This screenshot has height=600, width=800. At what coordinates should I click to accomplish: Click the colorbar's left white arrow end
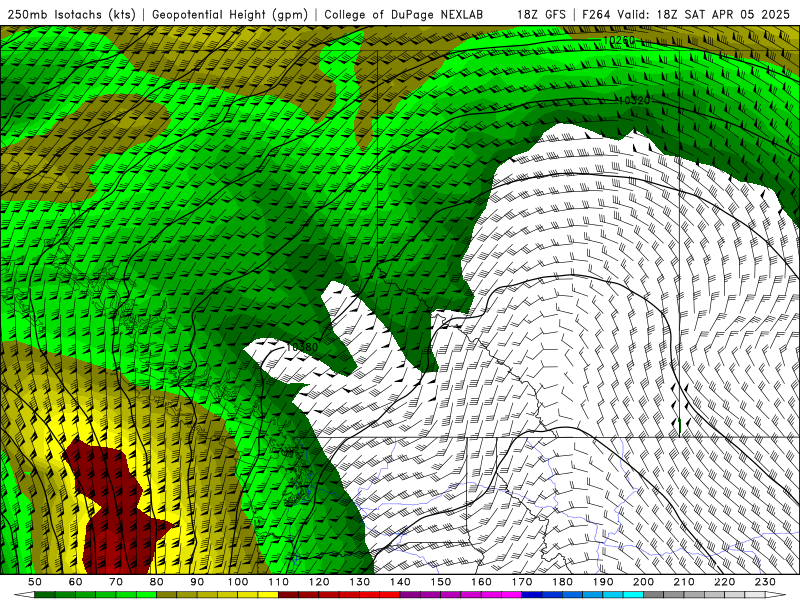(x=23, y=595)
